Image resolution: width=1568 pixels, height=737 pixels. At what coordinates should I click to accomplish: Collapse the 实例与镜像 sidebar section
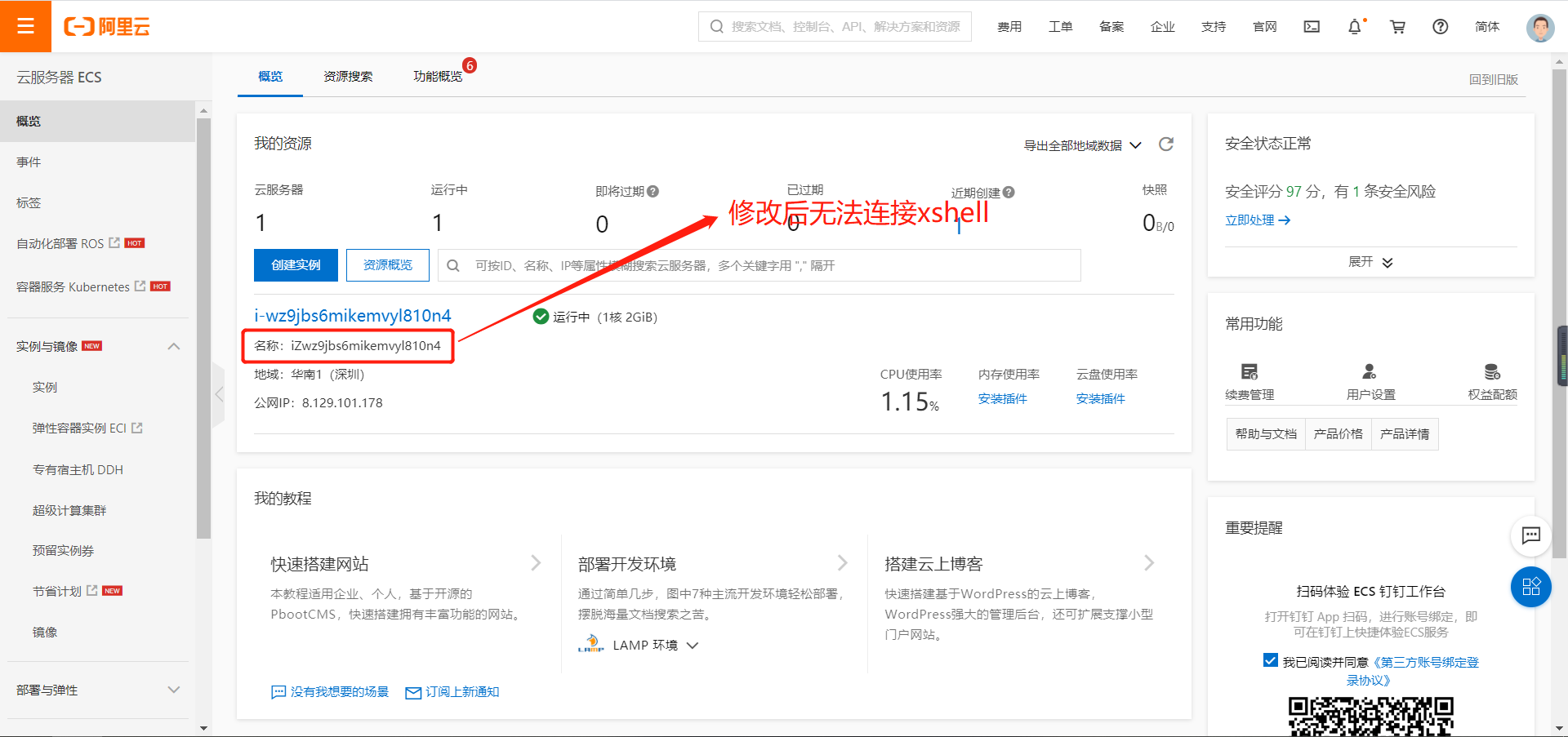(x=174, y=346)
